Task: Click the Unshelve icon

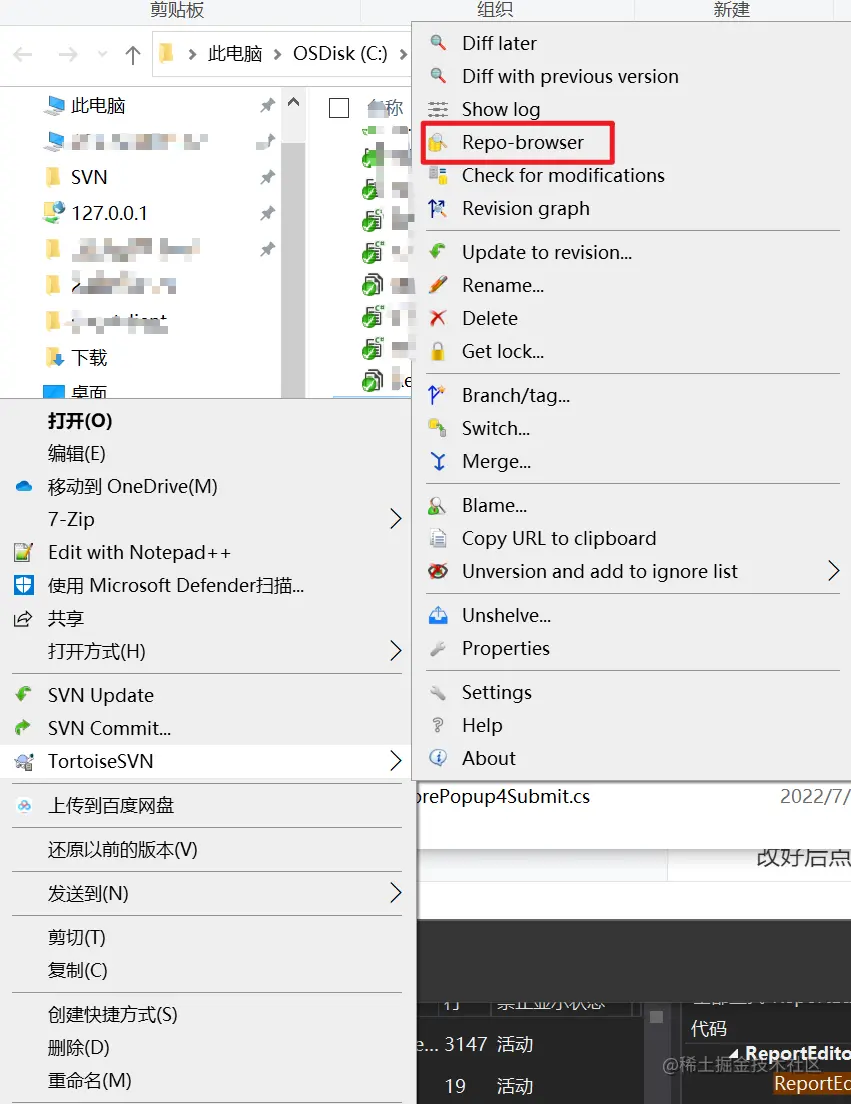Action: (438, 615)
